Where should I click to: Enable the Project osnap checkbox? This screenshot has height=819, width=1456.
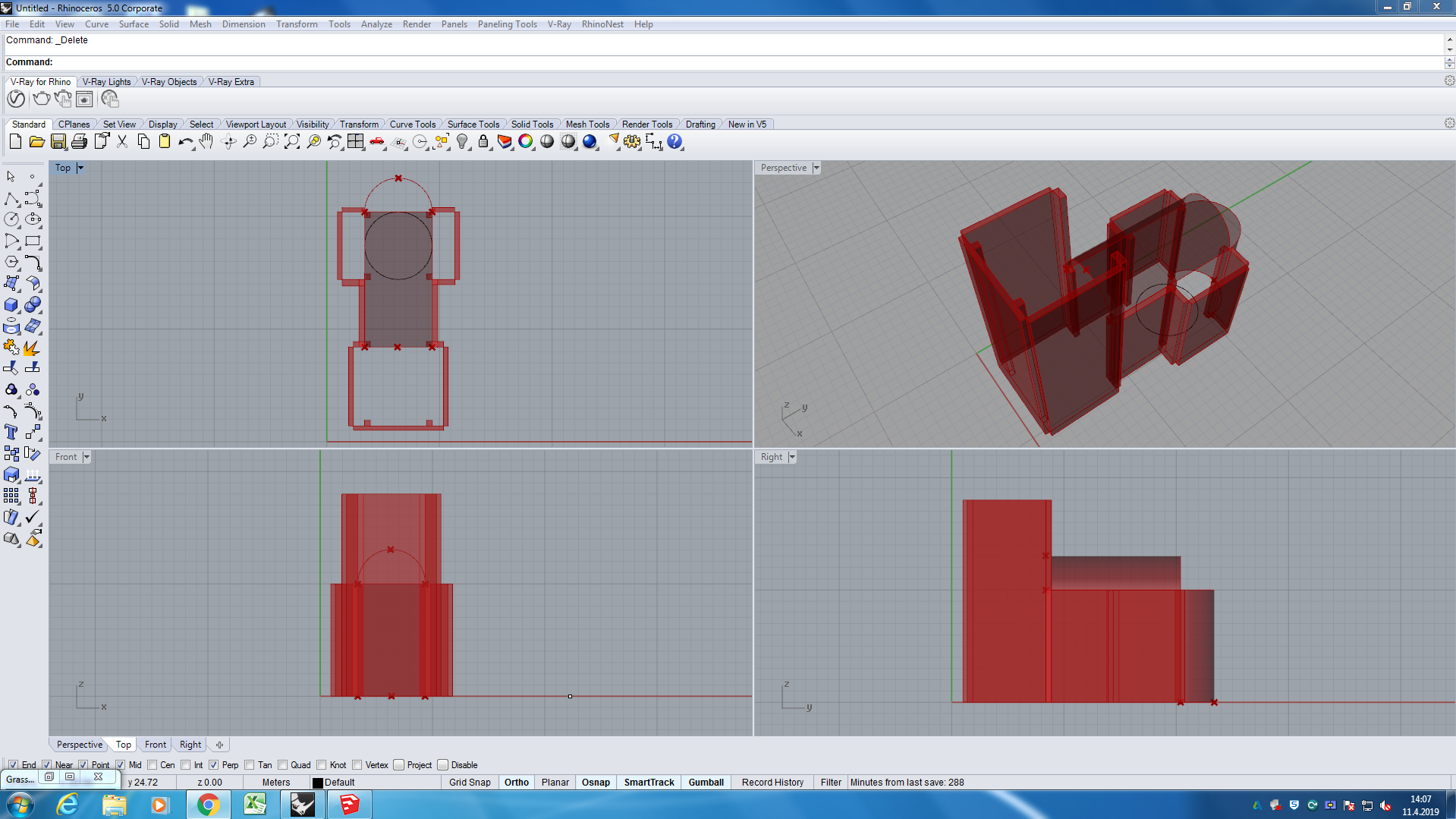(398, 765)
